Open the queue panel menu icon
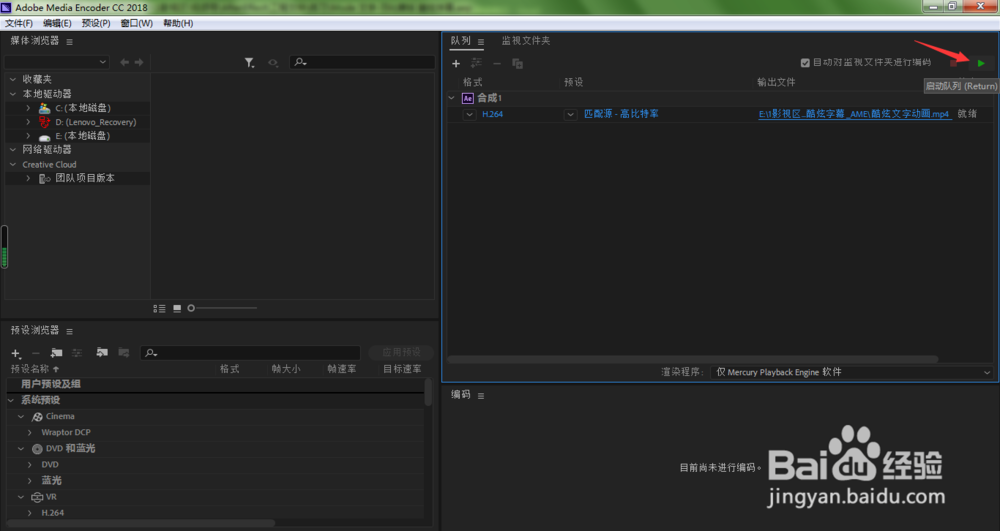 (x=481, y=42)
